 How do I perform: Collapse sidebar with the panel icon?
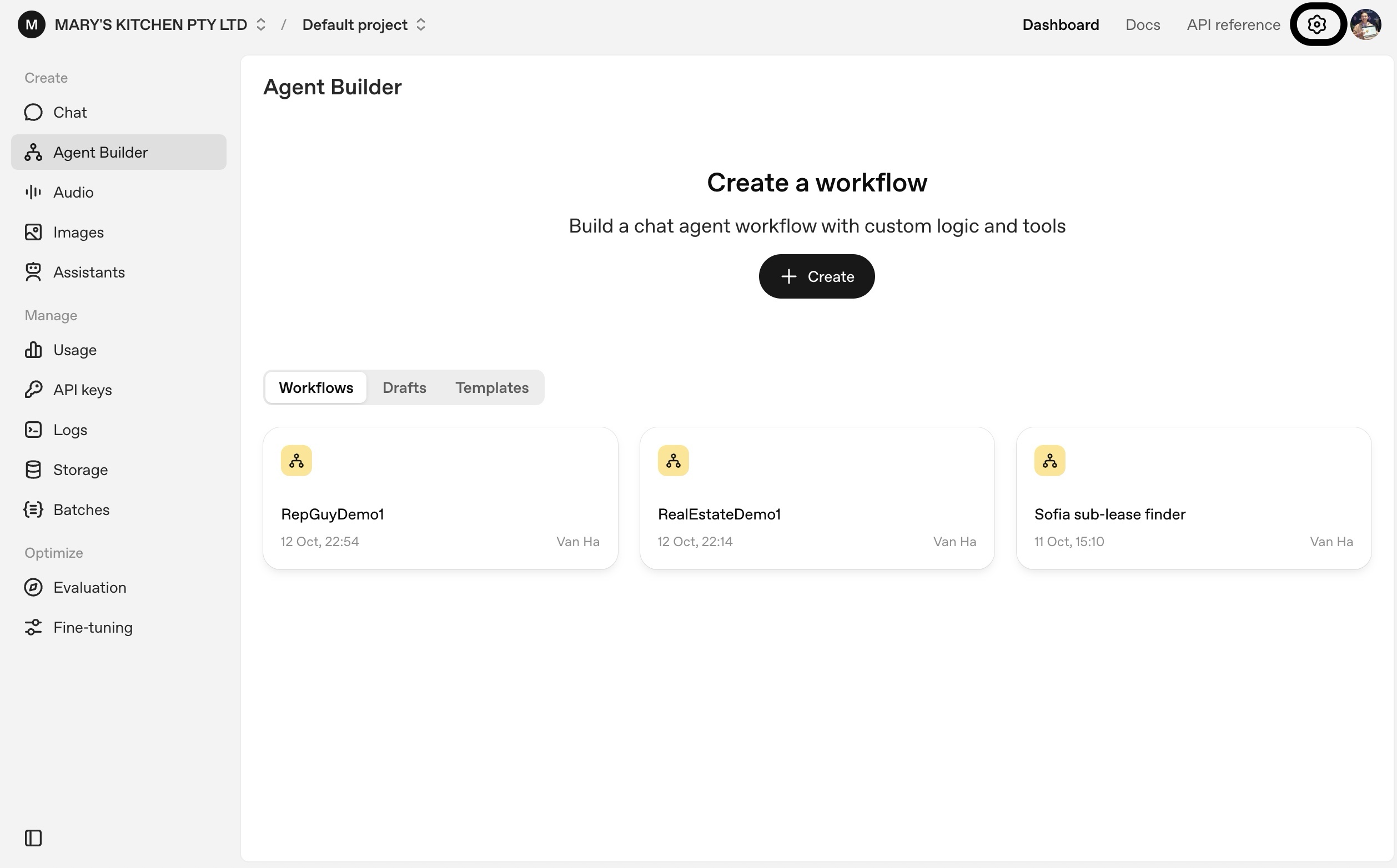[x=33, y=837]
